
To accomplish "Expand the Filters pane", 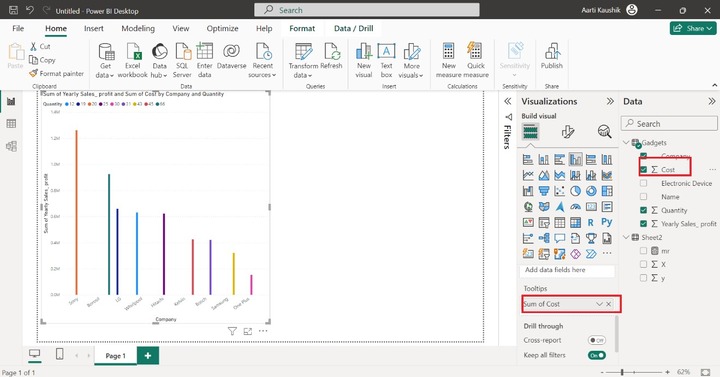I will point(507,101).
